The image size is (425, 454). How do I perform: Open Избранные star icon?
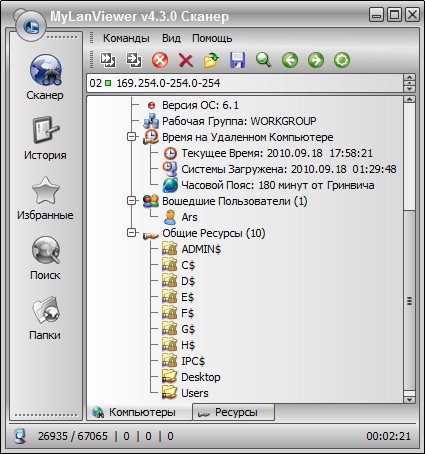pos(45,190)
